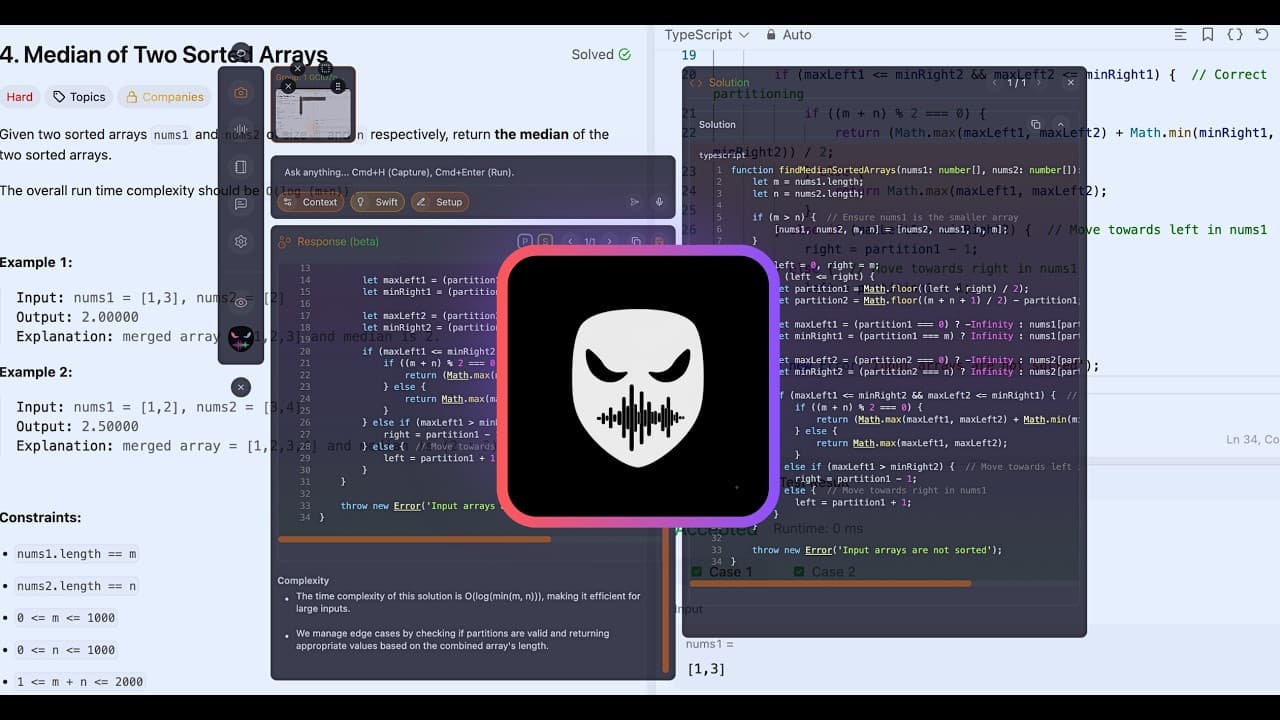Toggle the P button in Response header

524,241
